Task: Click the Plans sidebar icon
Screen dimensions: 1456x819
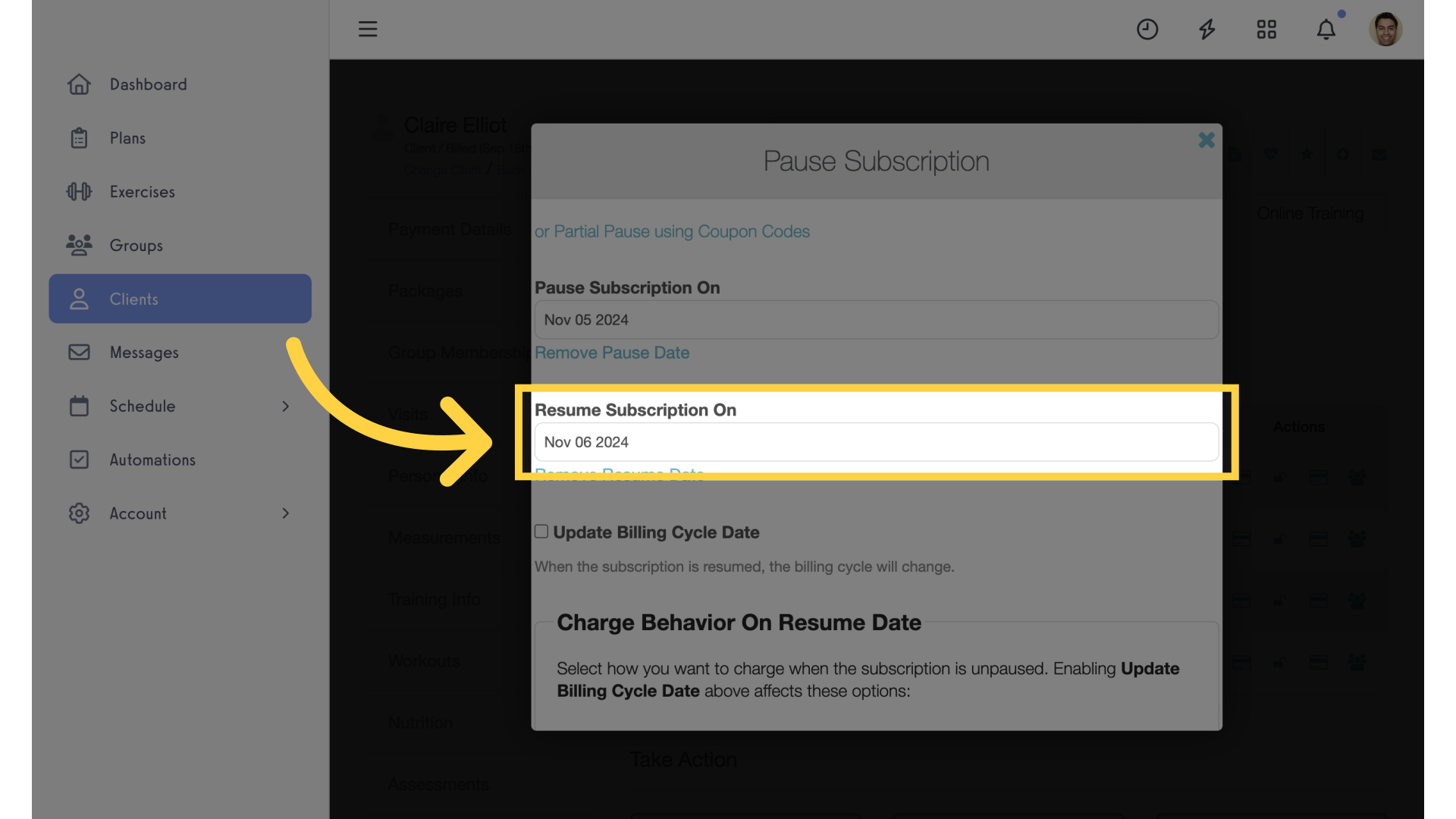Action: click(x=78, y=139)
